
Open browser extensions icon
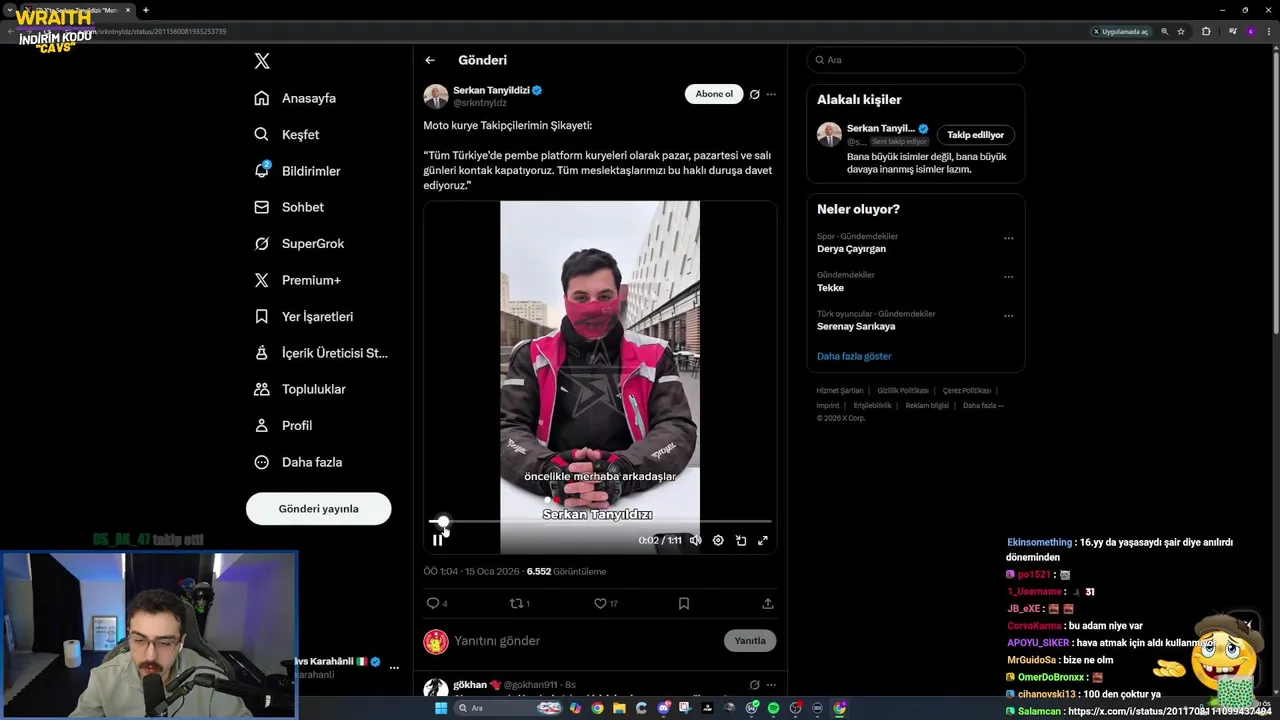[x=1206, y=31]
